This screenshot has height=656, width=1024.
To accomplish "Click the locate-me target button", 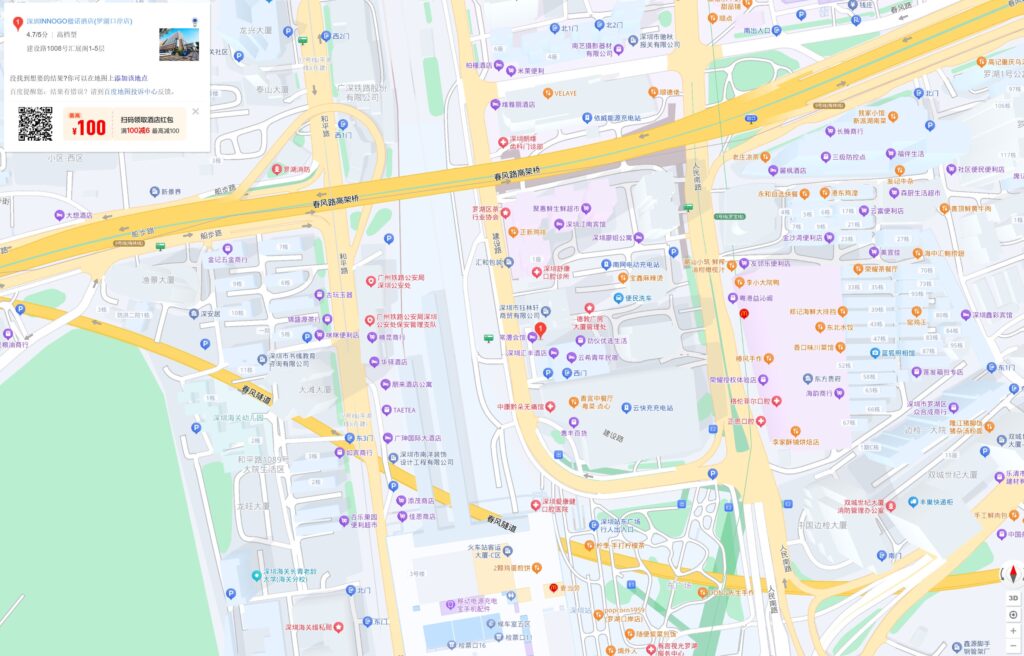I will coord(1013,615).
